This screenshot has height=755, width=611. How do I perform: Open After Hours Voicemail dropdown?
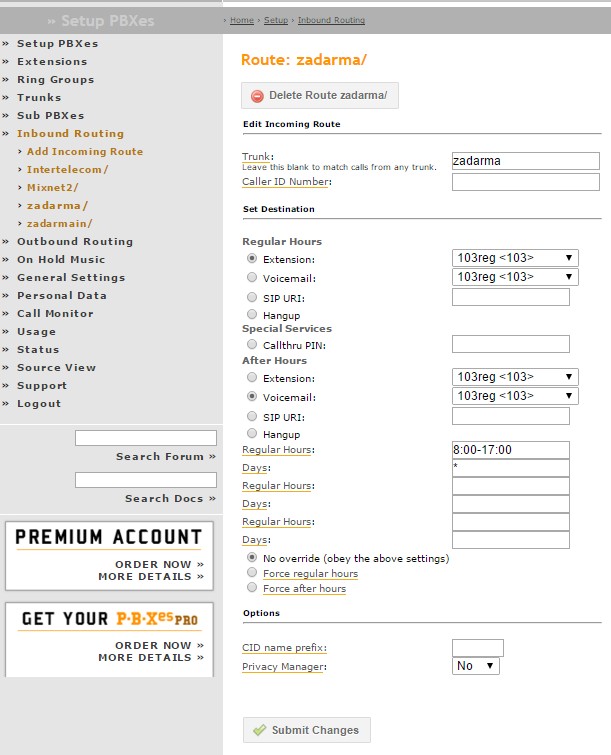click(x=515, y=396)
